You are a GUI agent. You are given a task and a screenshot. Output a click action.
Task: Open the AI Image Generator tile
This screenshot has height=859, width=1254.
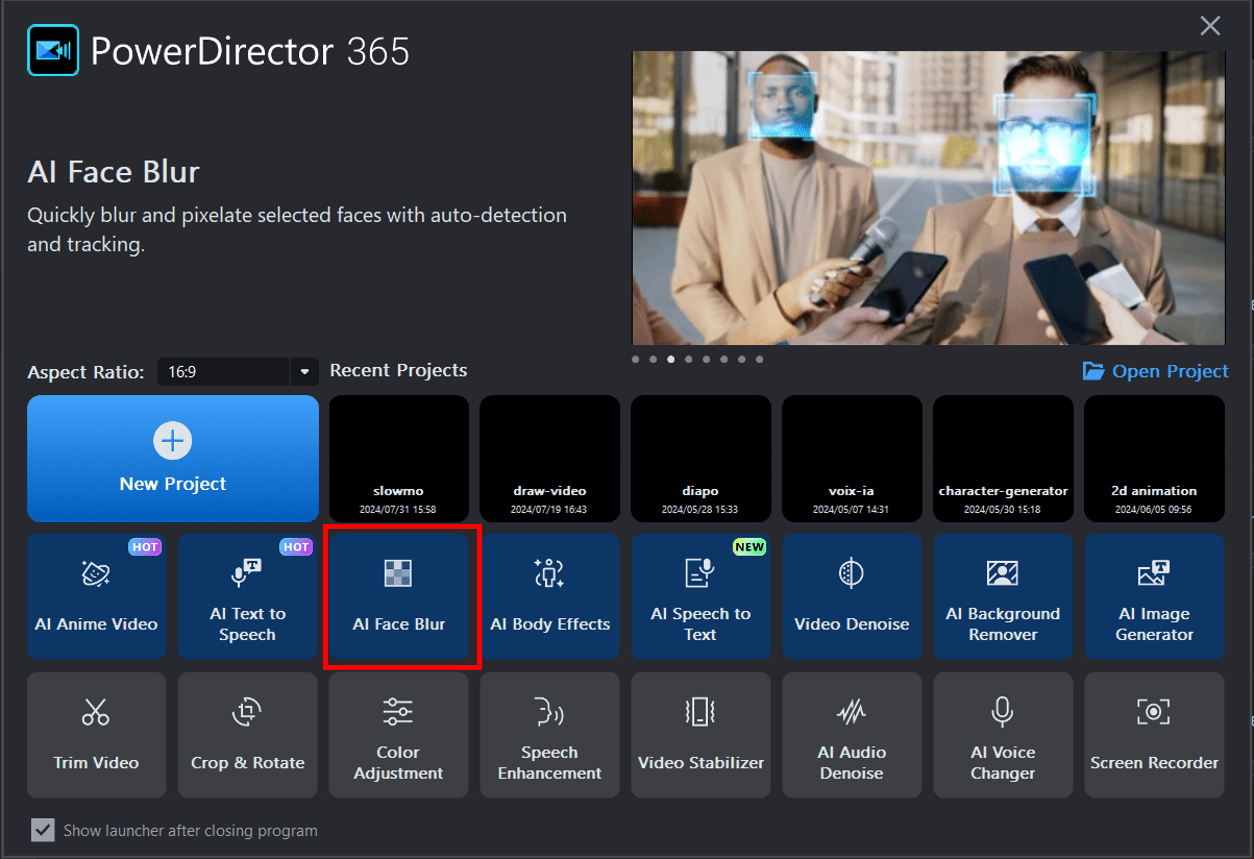1154,596
